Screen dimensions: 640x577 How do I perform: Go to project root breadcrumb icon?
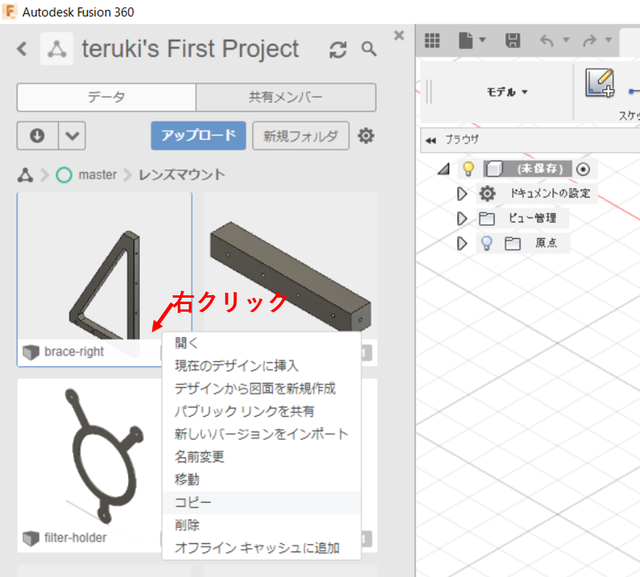(x=25, y=175)
